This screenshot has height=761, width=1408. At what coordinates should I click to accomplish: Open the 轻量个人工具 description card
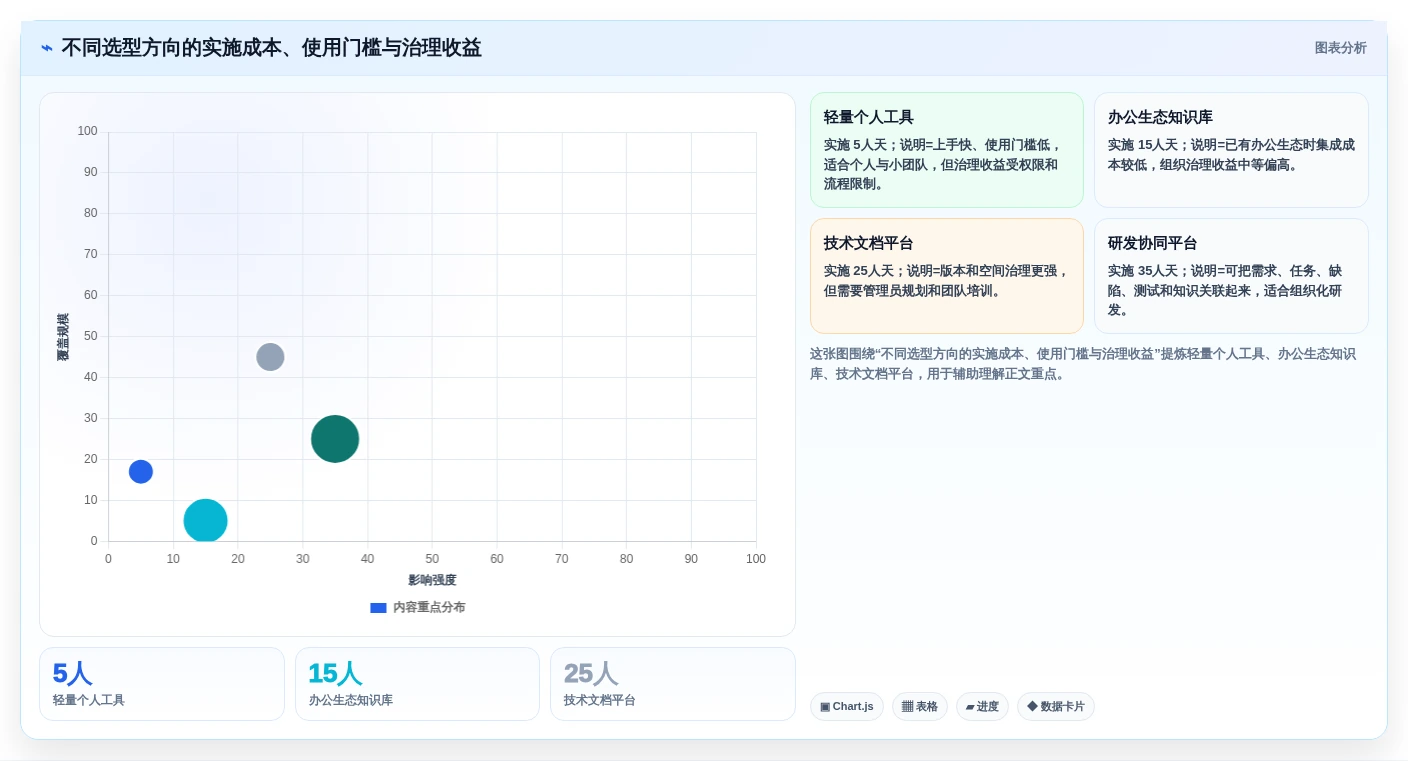947,150
